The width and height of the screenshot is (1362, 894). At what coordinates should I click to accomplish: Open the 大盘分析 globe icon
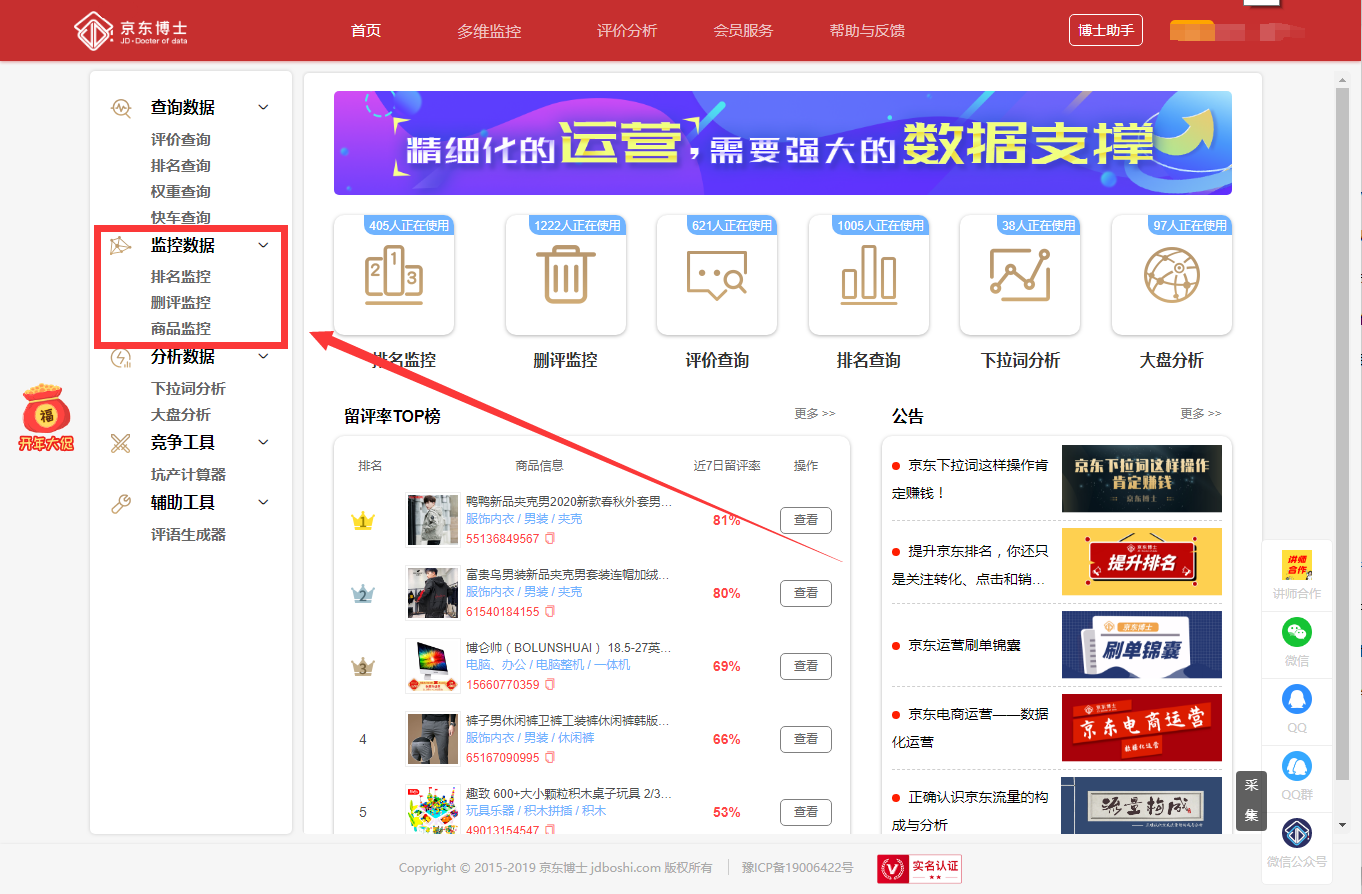[1172, 274]
